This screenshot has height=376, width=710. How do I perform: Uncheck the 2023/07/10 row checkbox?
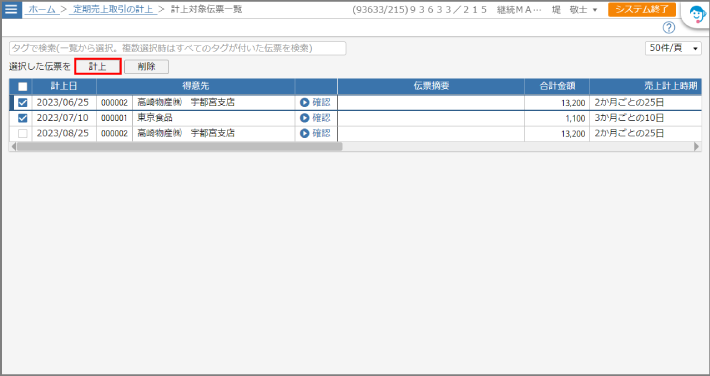pyautogui.click(x=22, y=118)
